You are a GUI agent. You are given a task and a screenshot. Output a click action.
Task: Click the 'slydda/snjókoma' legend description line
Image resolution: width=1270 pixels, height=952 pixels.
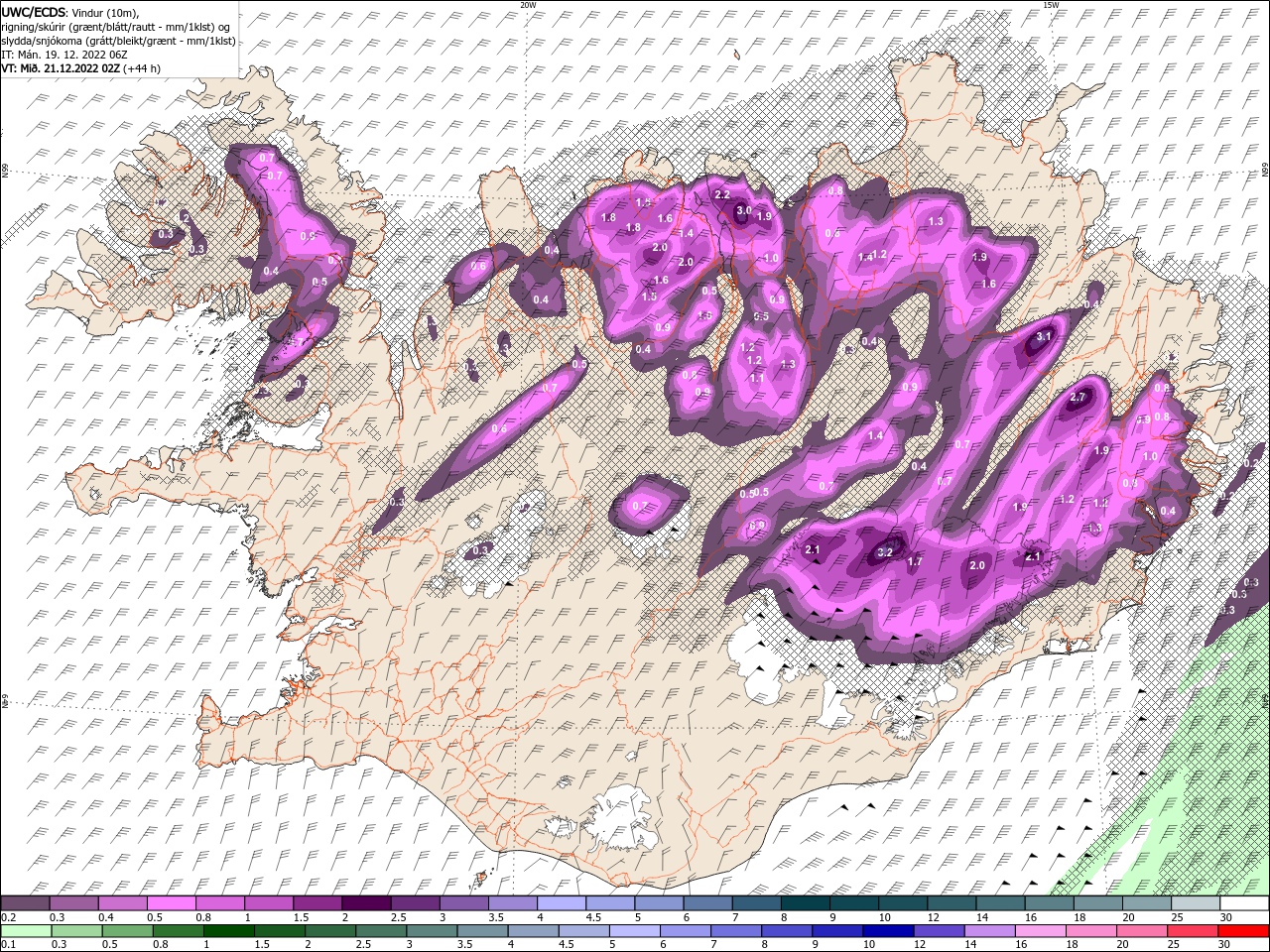(116, 41)
